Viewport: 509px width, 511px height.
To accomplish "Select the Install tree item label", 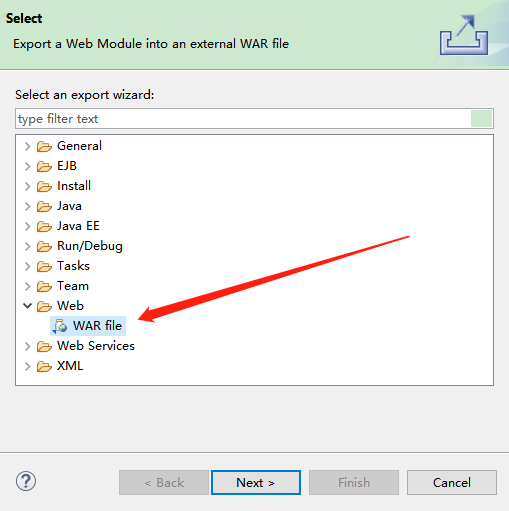I will tap(74, 186).
